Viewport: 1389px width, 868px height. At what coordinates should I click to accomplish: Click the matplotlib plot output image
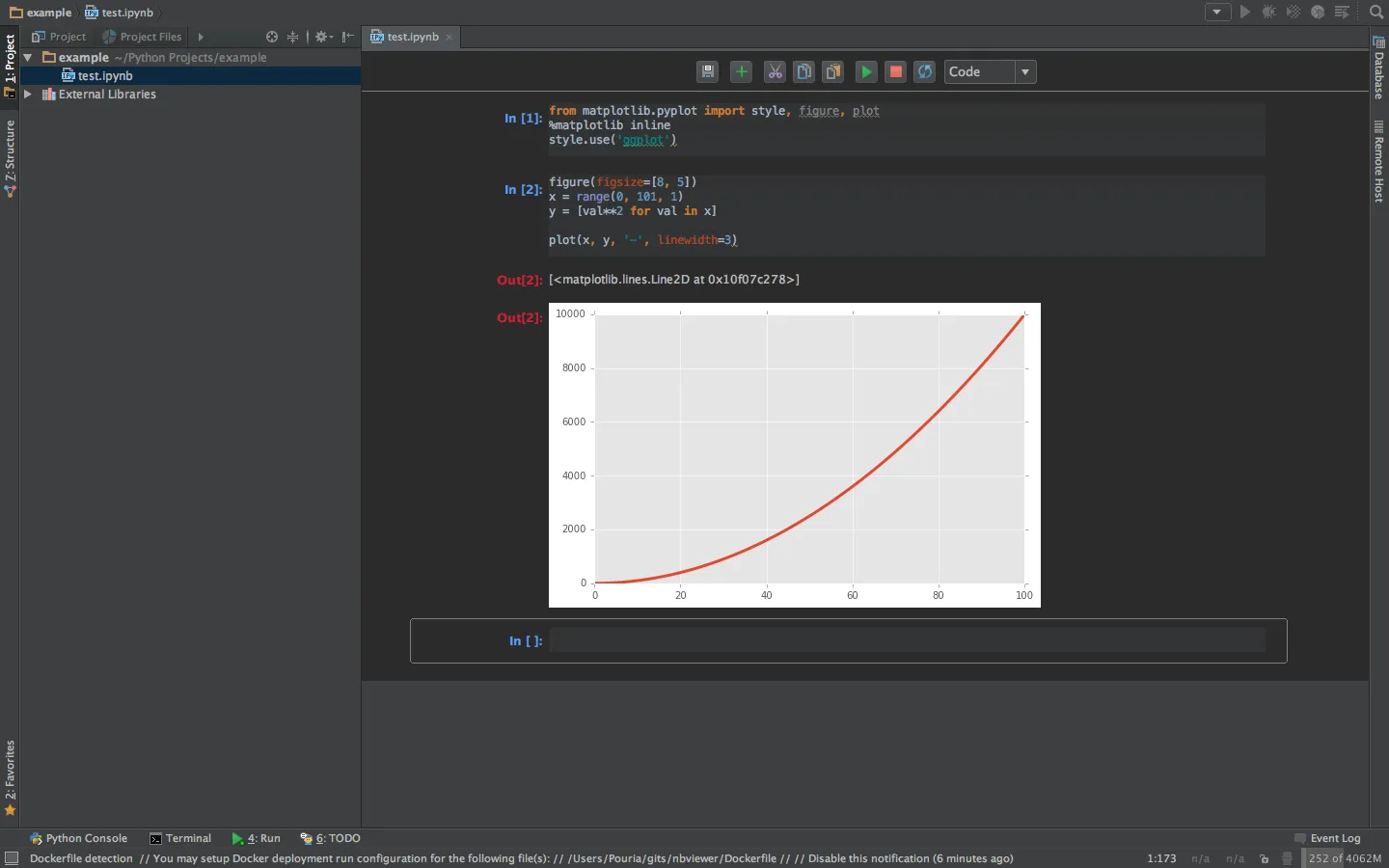(x=795, y=455)
